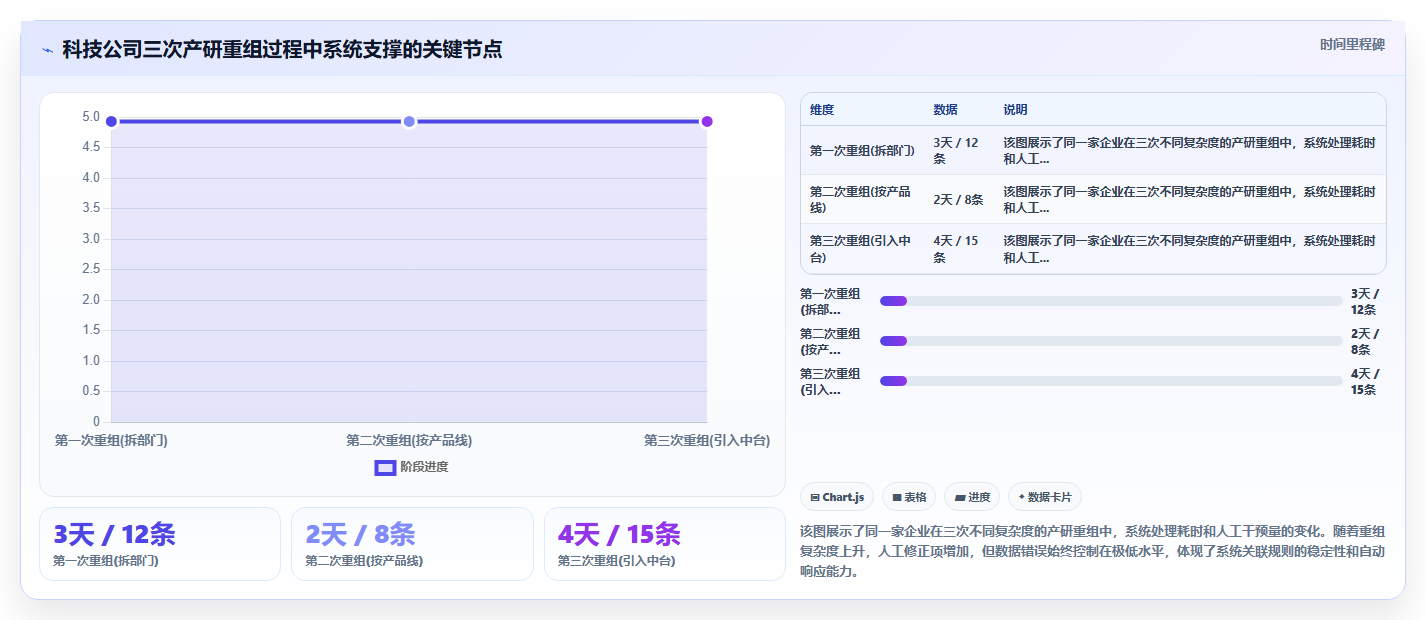The image size is (1426, 620).
Task: Click the x-axis label 第三次重组(引入中台)
Action: tap(707, 440)
